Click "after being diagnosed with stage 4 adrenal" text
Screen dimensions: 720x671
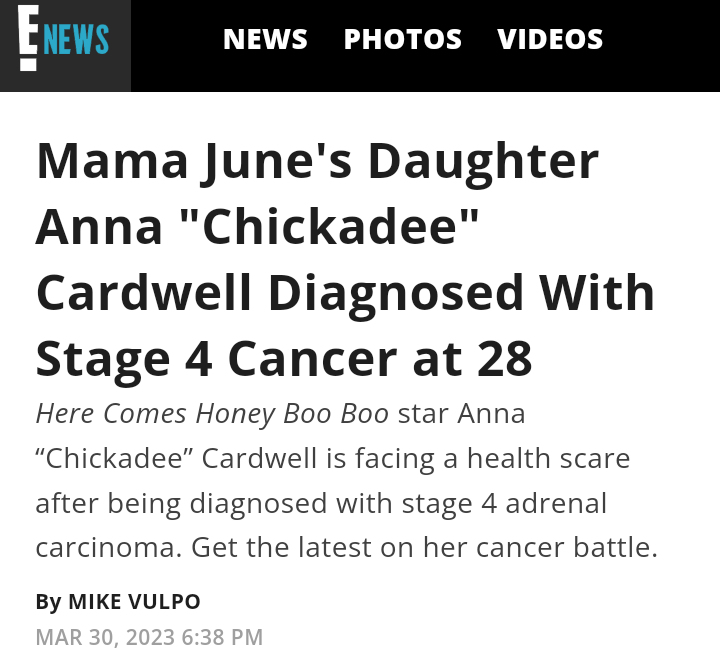(x=320, y=503)
